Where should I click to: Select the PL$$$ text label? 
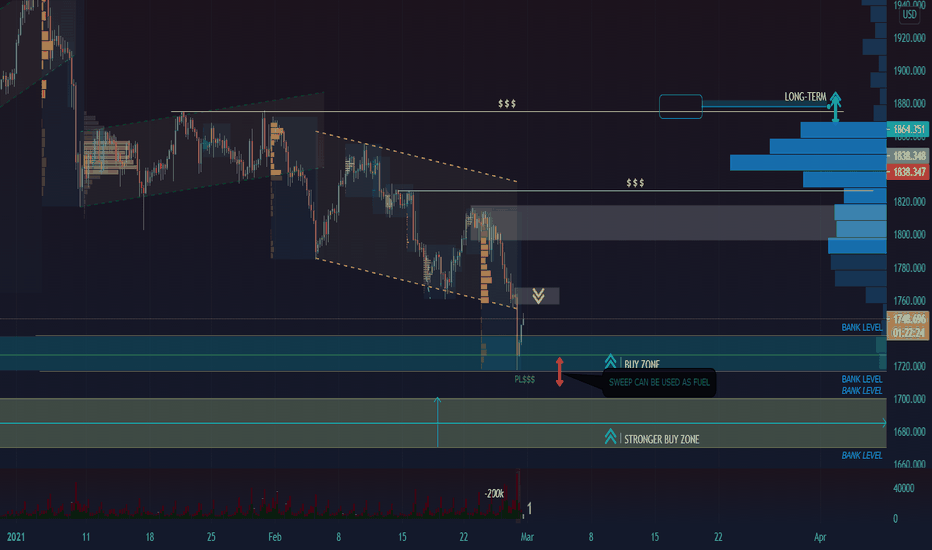(x=524, y=379)
